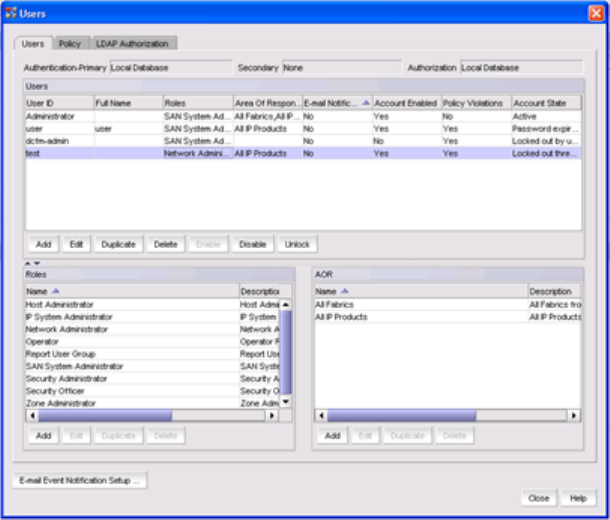Sort by Account Enabled column
Viewport: 610px width, 520px height.
(407, 103)
